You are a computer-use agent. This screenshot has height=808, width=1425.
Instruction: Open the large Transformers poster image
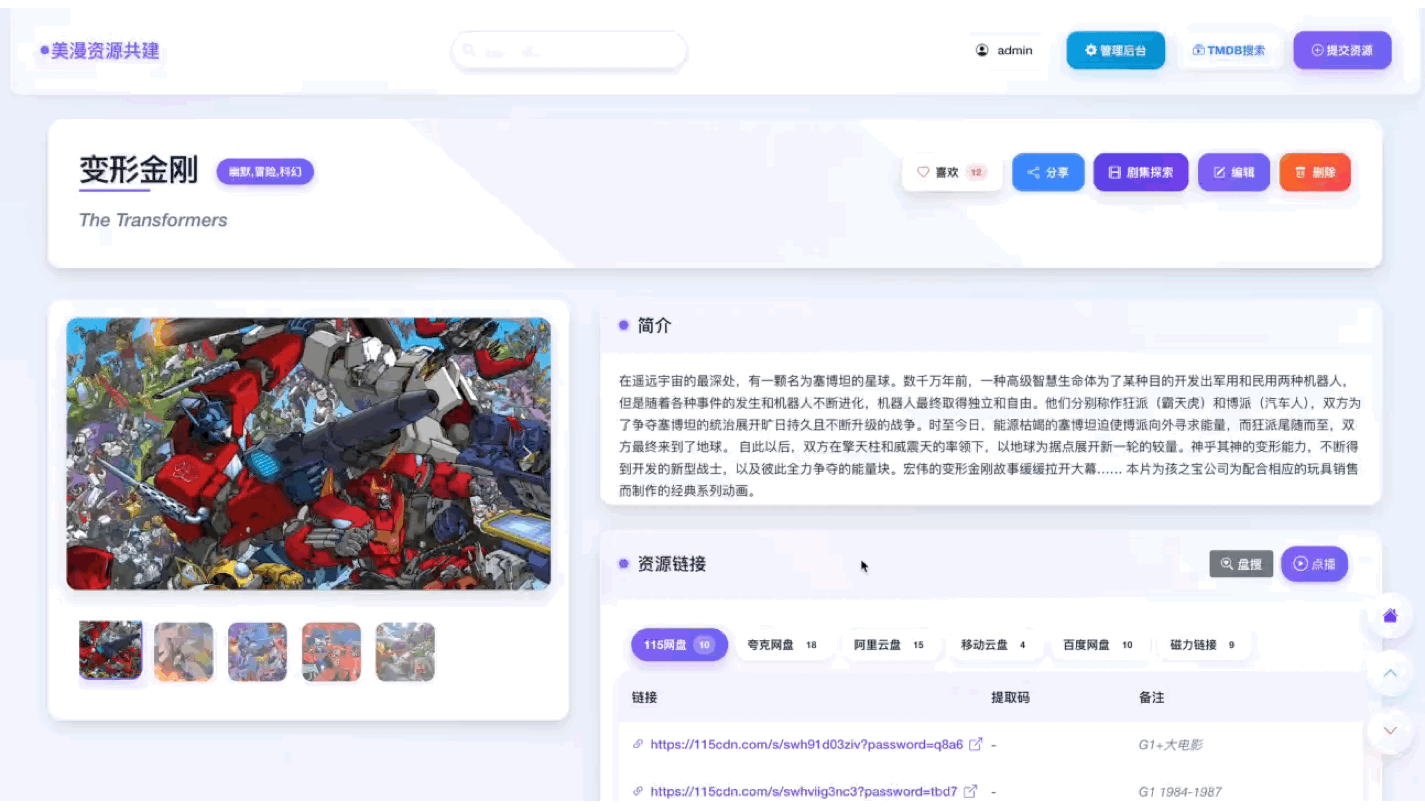[308, 454]
